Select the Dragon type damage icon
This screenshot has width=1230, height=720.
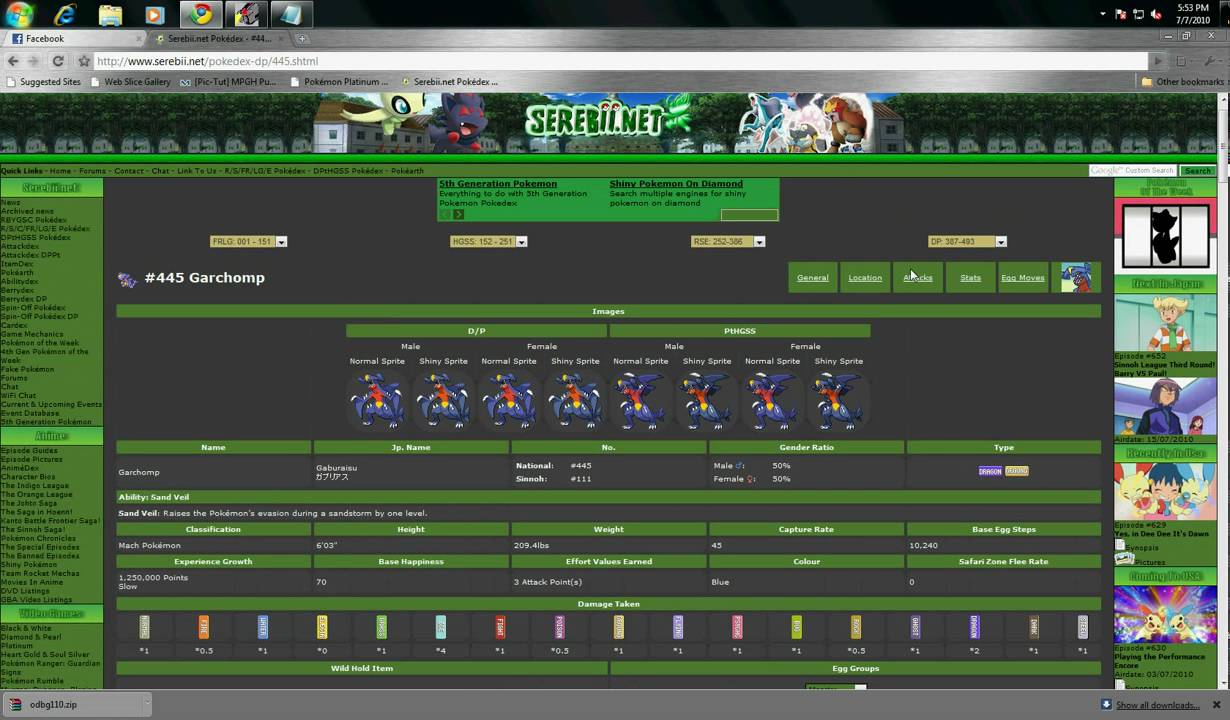(x=974, y=627)
